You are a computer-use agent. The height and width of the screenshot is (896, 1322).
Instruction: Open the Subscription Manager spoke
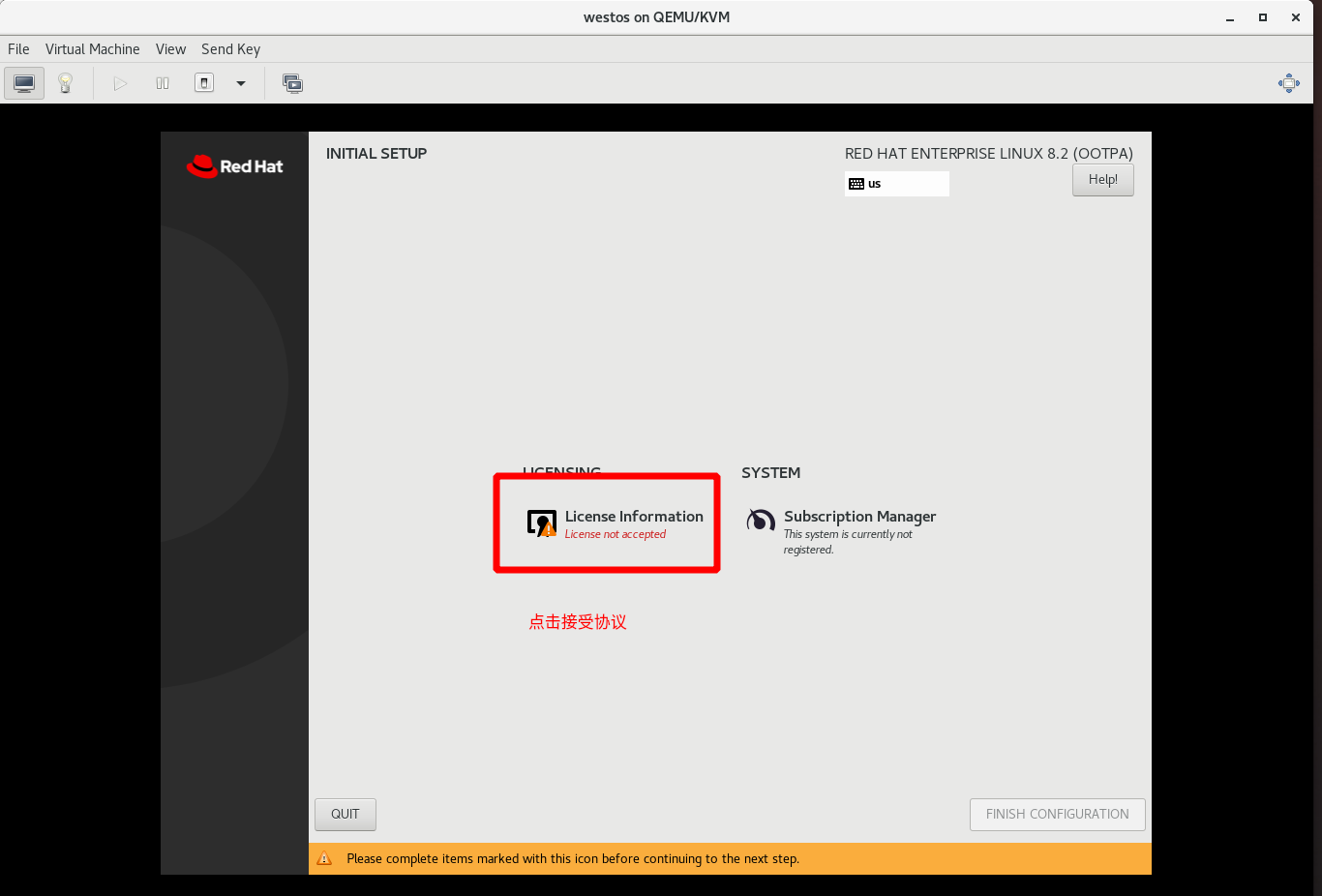click(x=841, y=531)
